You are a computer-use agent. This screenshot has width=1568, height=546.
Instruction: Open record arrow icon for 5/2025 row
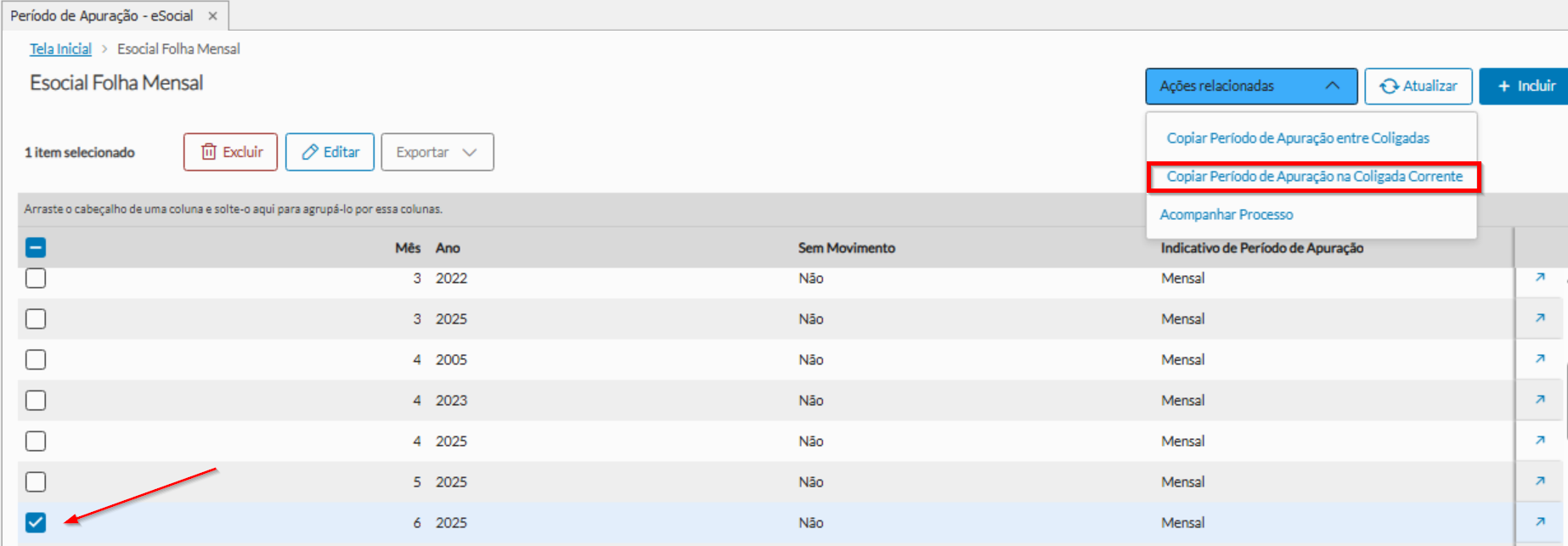tap(1540, 481)
